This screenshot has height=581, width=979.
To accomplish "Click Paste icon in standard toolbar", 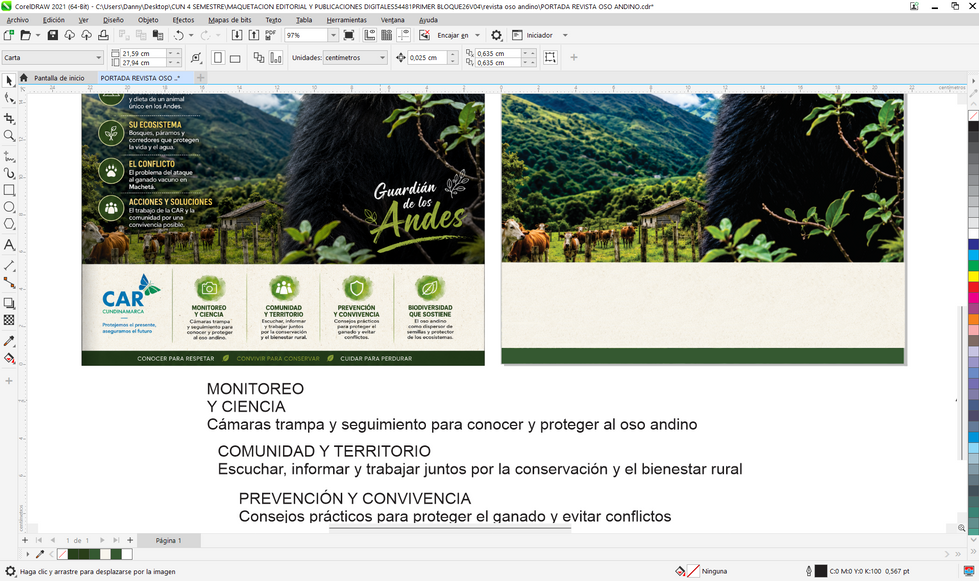I will point(158,36).
